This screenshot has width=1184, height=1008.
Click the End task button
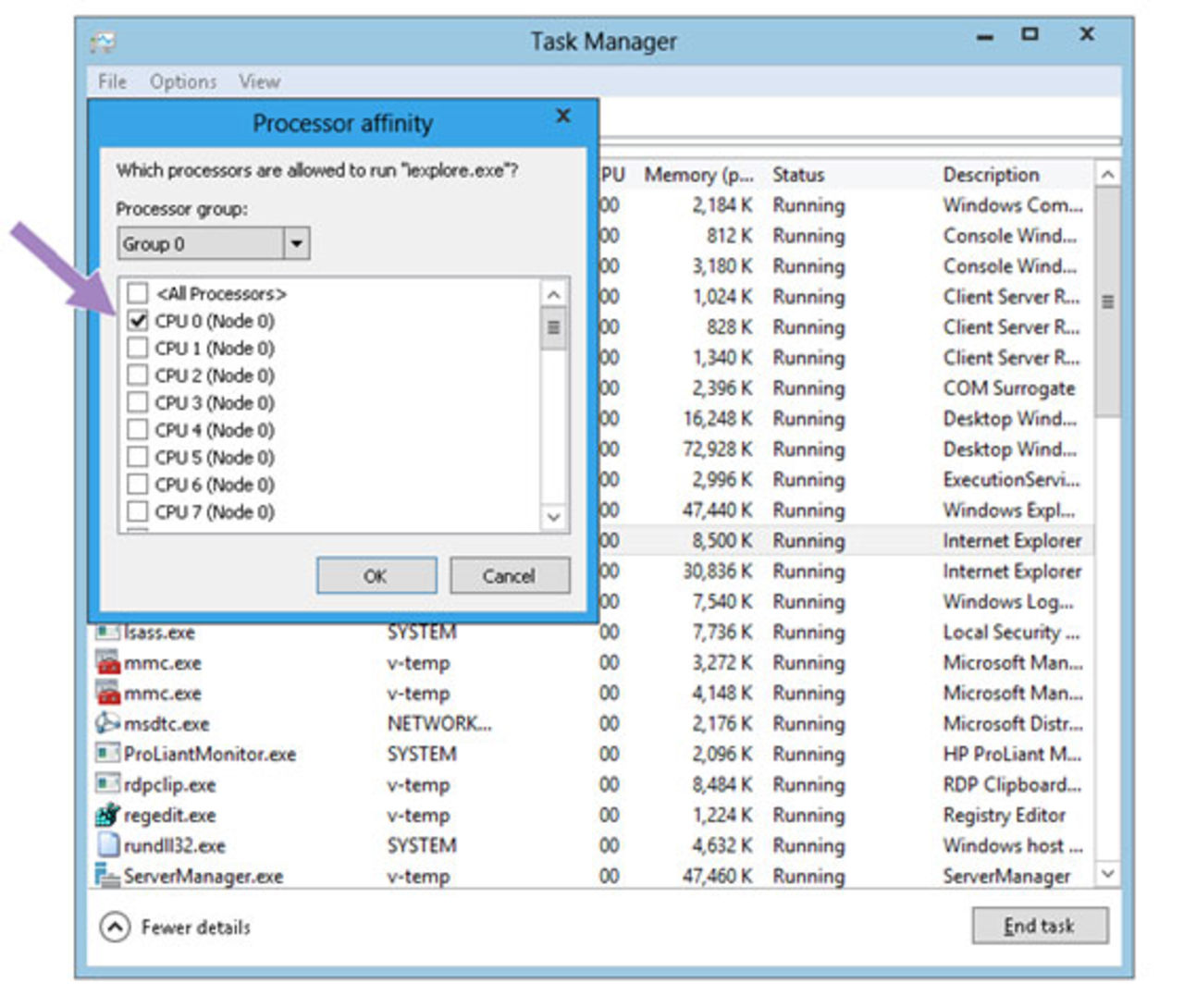coord(1040,926)
